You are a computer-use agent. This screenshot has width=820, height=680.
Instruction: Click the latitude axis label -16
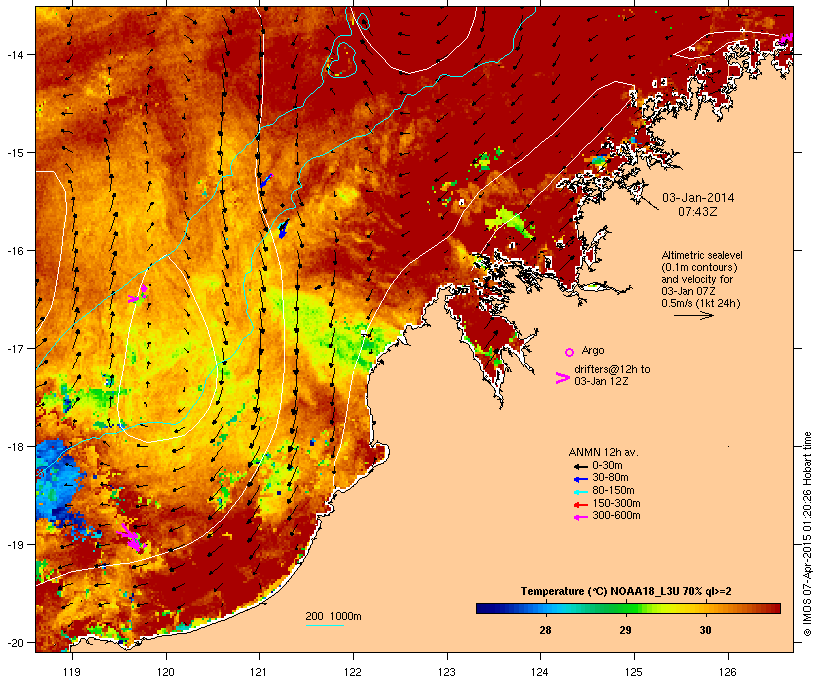[14, 251]
